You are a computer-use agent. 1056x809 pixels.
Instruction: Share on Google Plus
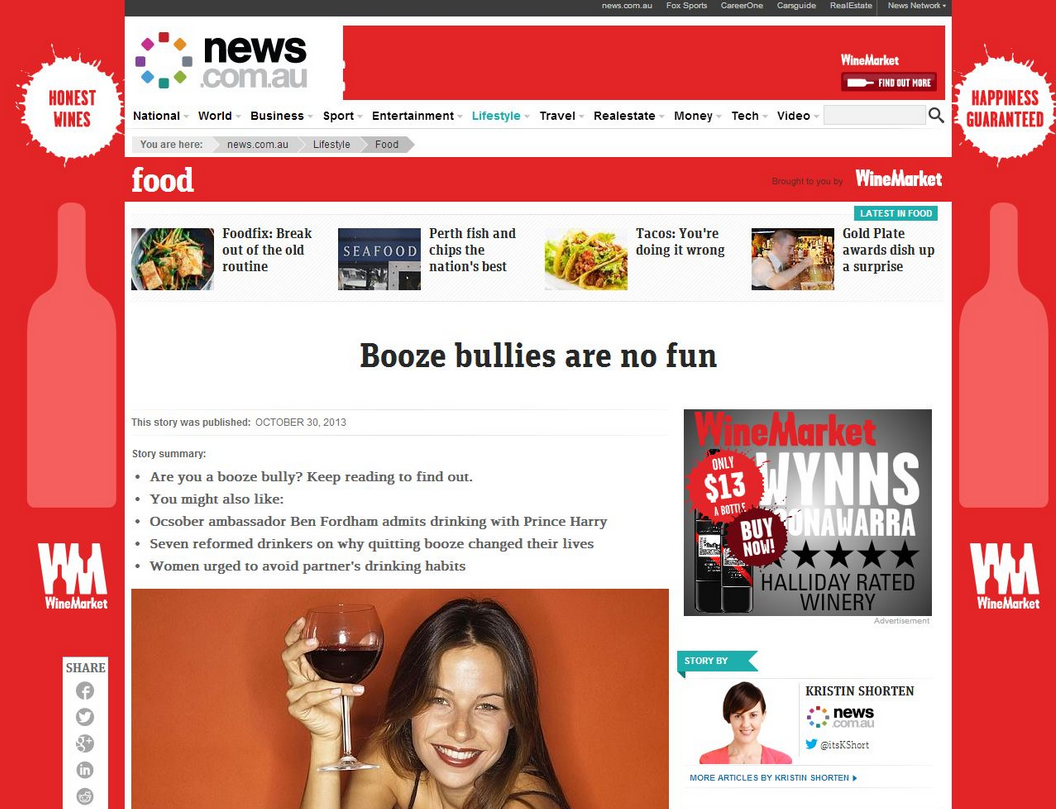coord(85,744)
